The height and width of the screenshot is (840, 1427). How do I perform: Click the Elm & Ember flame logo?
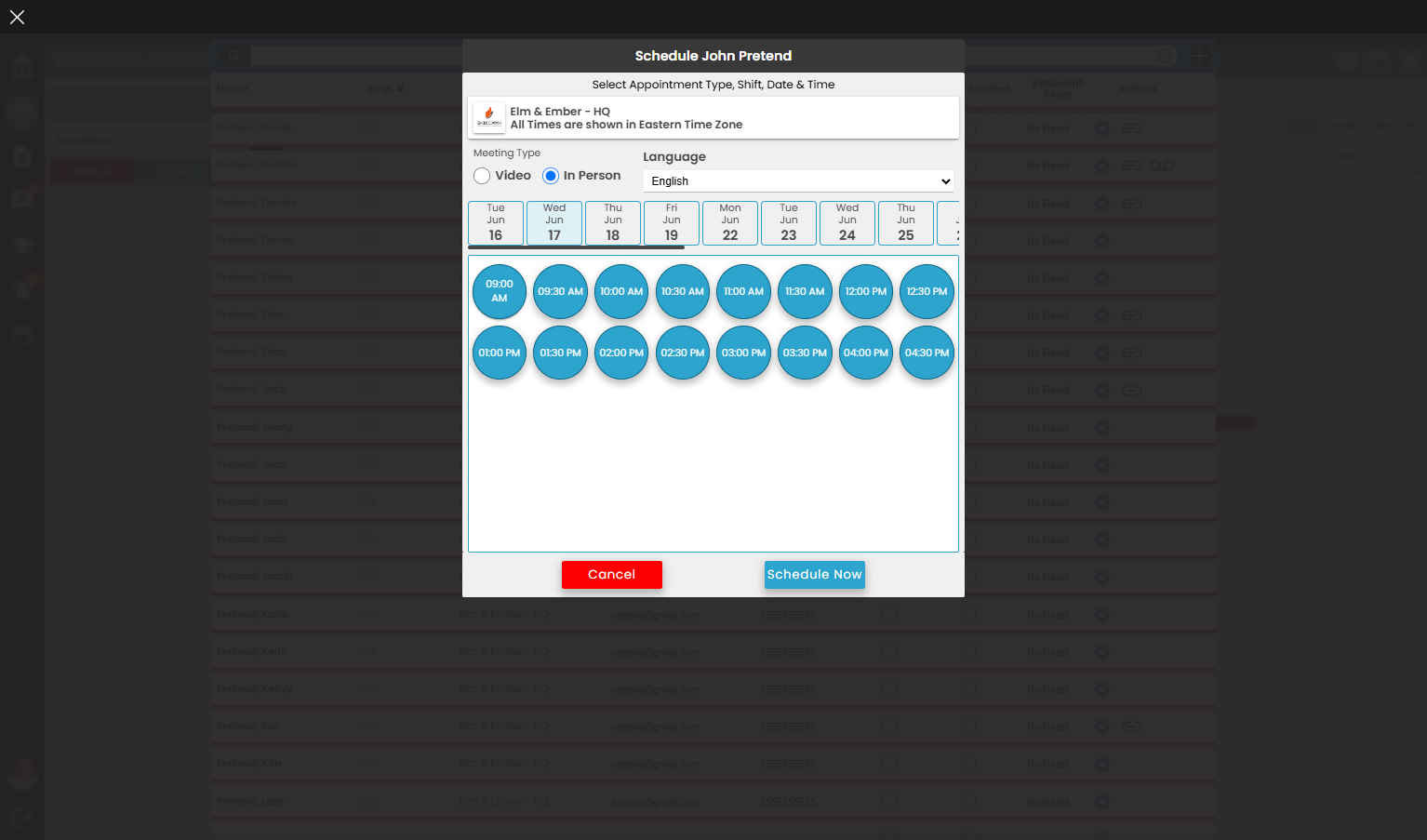[x=489, y=118]
